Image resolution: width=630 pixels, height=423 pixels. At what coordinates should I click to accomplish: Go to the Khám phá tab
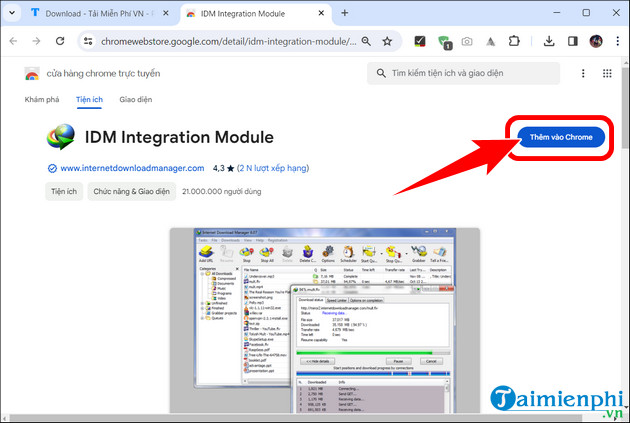pyautogui.click(x=42, y=100)
